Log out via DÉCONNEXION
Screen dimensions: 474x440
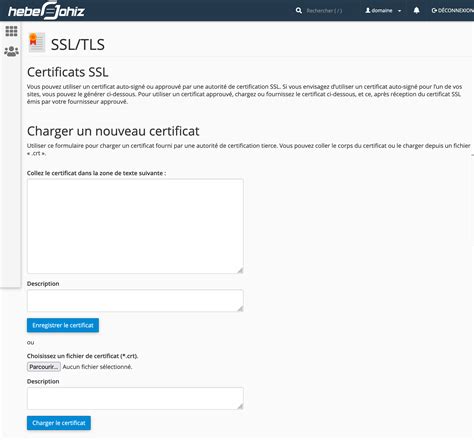pos(452,11)
